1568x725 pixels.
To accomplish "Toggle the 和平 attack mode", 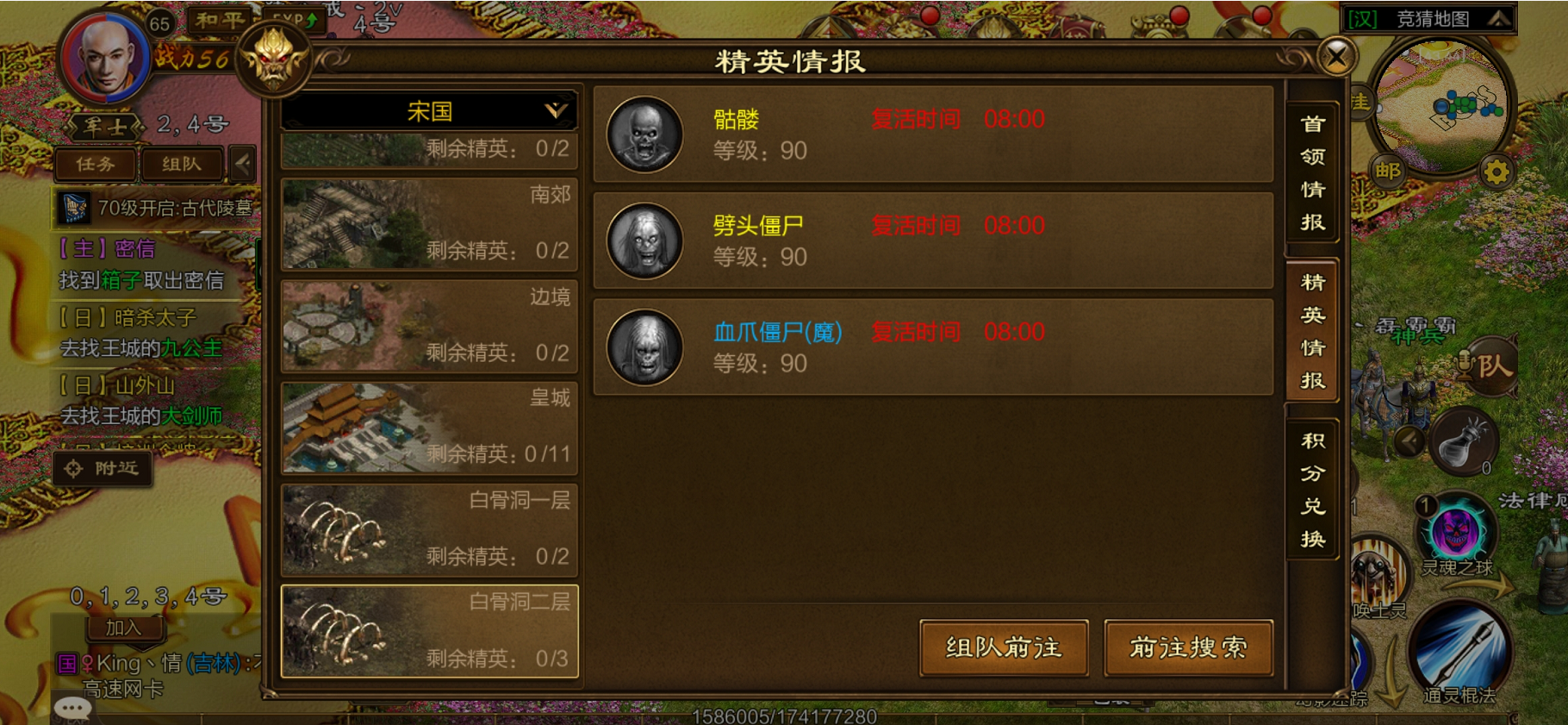I will click(x=220, y=21).
